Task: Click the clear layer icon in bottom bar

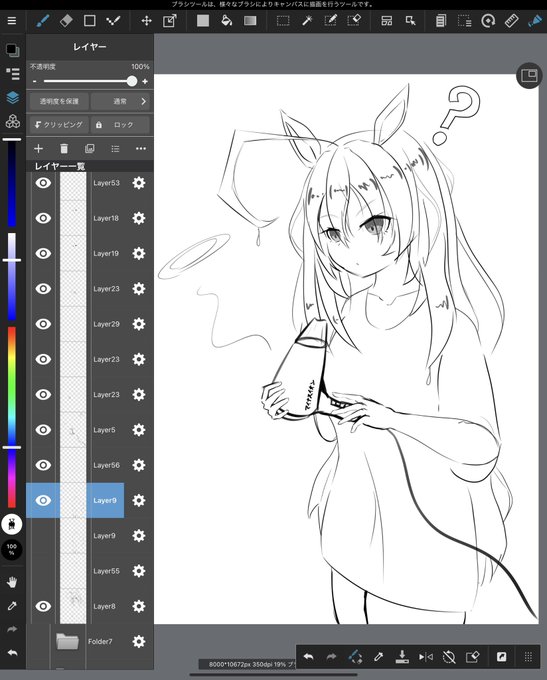Action: pos(472,657)
